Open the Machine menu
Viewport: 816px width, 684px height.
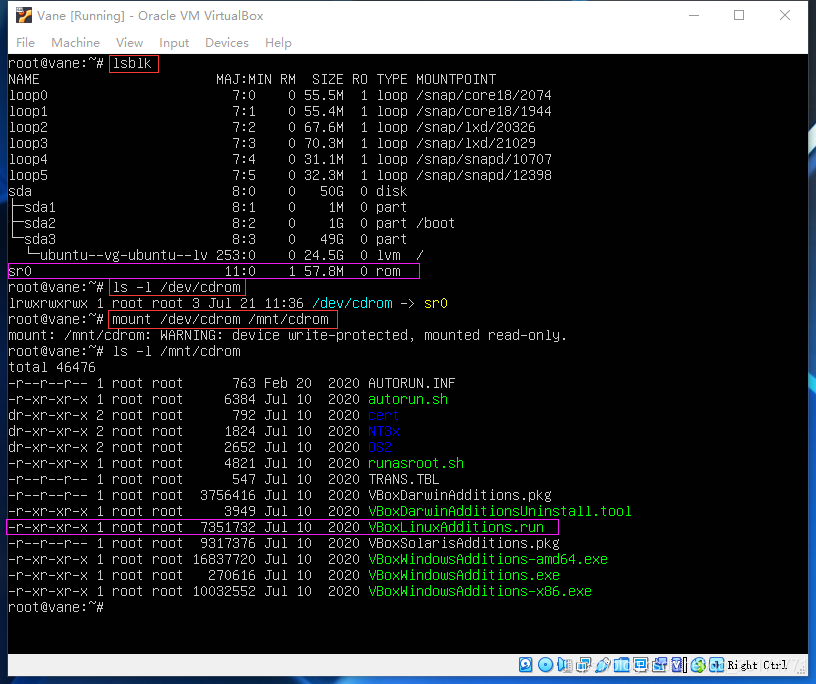(x=75, y=43)
